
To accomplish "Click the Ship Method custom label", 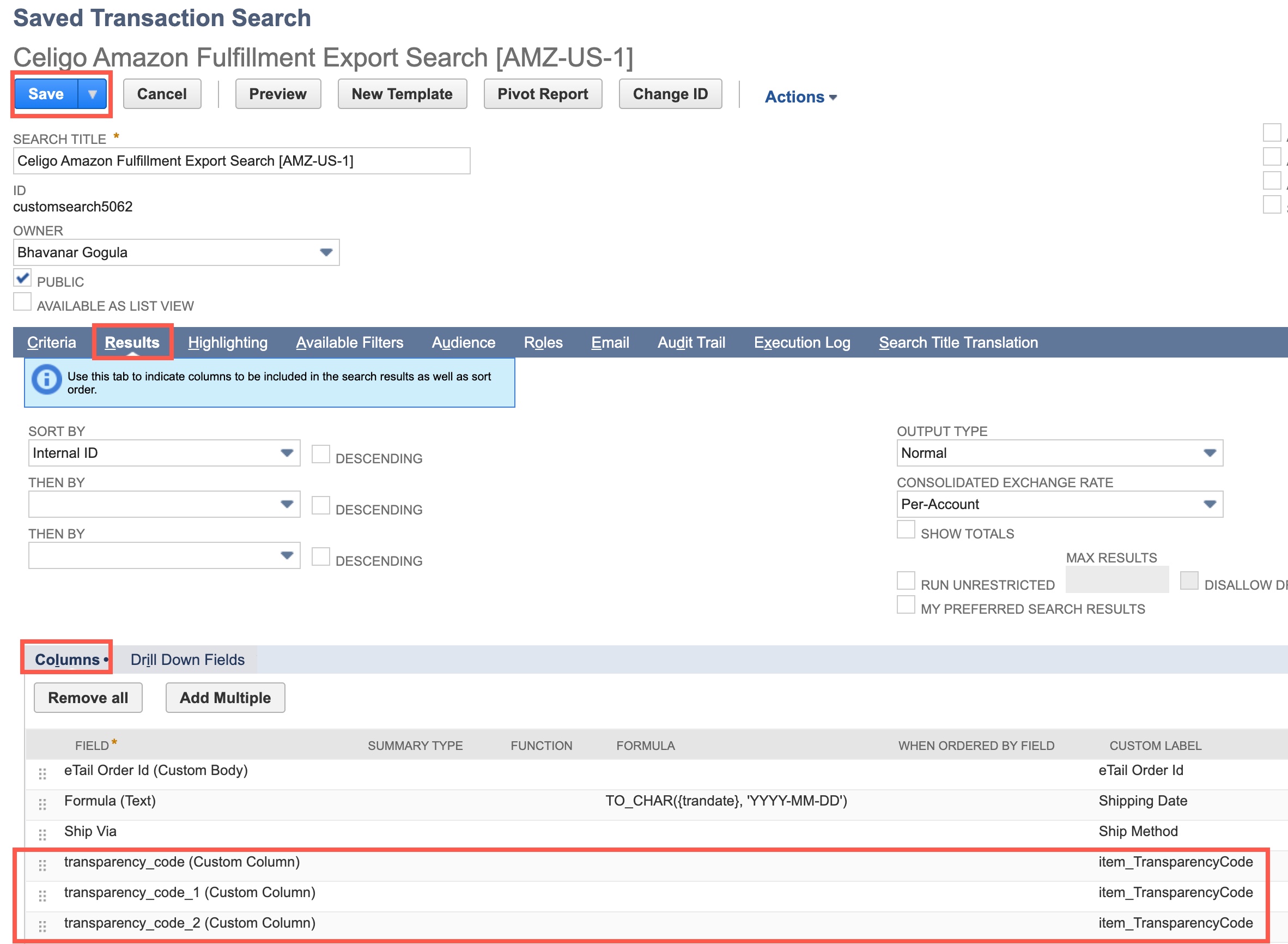I will [1138, 831].
